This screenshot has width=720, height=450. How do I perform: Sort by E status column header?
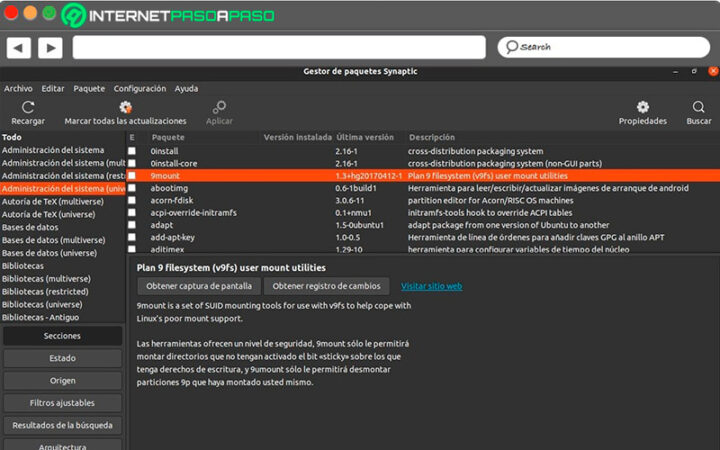[x=132, y=137]
